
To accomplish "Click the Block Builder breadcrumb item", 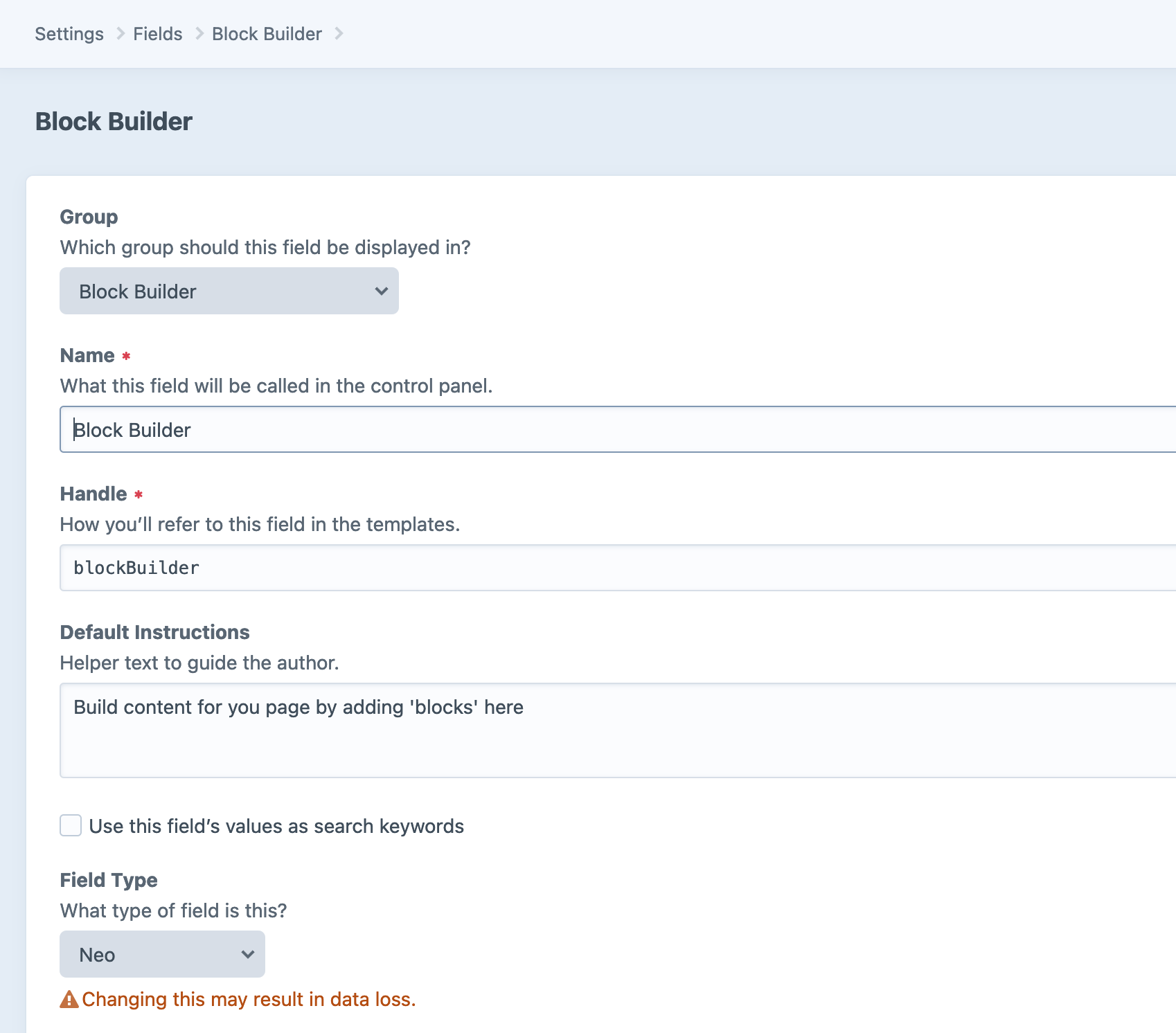I will pyautogui.click(x=267, y=34).
